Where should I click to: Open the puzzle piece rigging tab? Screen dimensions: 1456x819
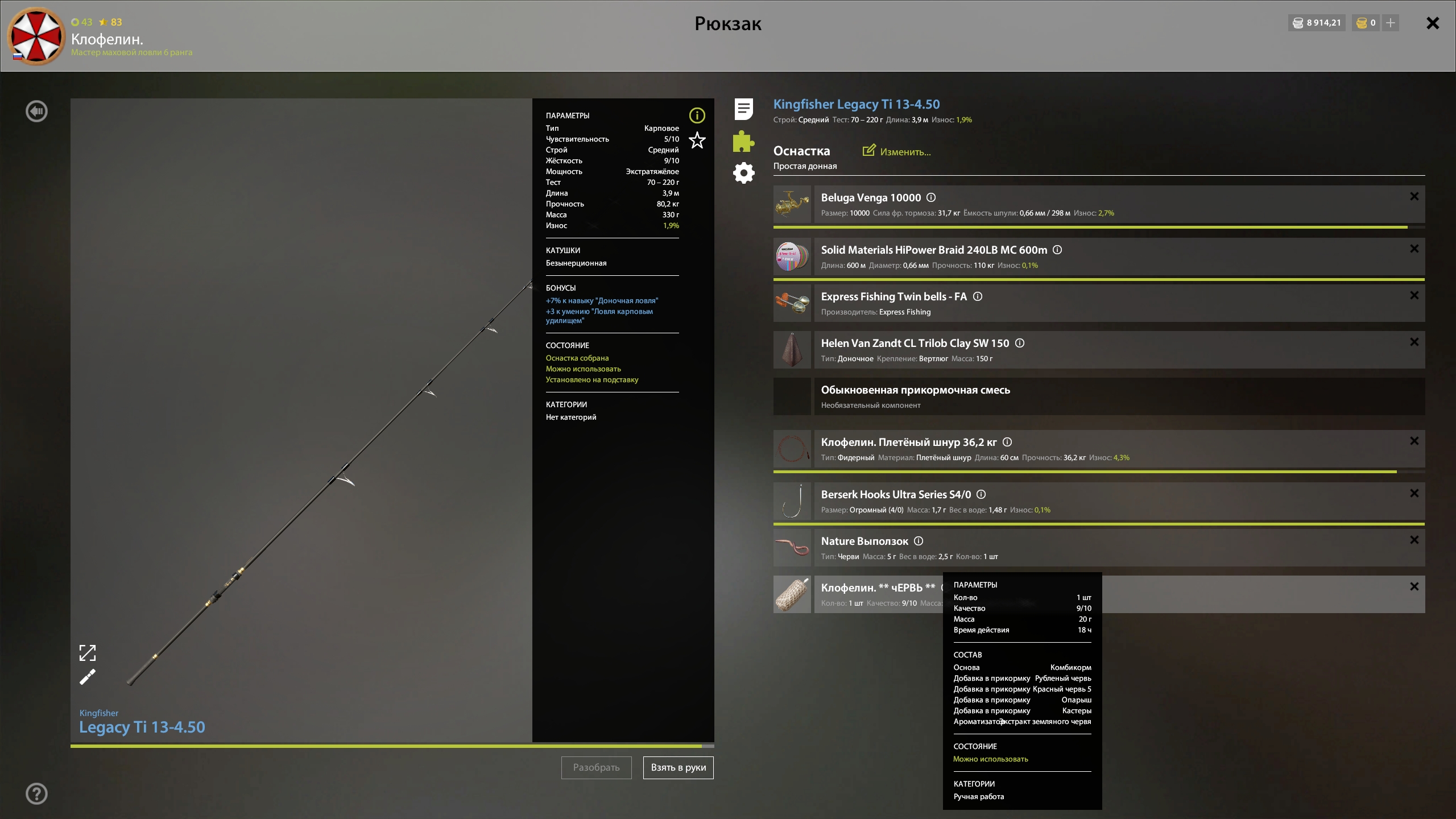743,141
